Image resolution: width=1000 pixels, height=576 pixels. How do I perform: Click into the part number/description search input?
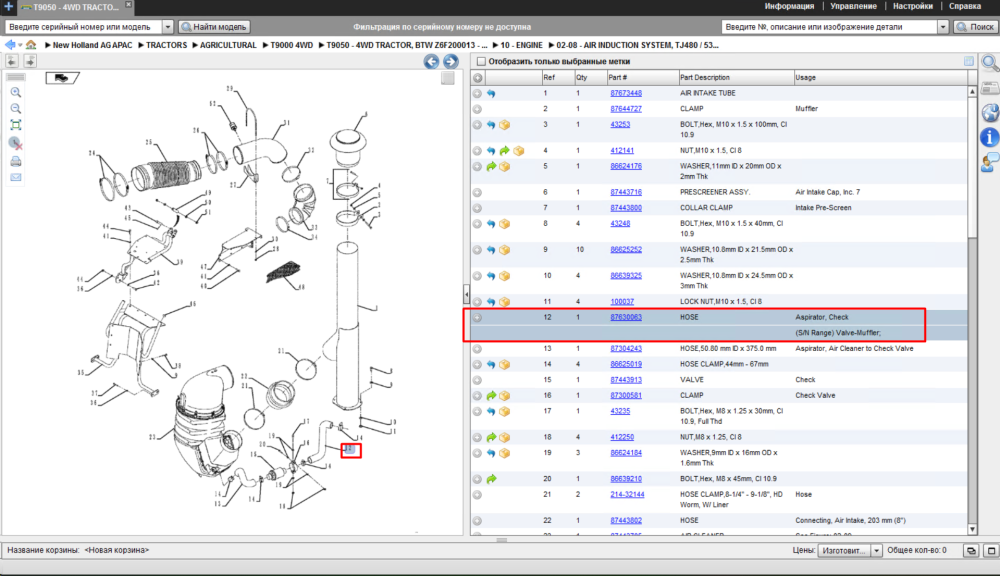pos(829,27)
